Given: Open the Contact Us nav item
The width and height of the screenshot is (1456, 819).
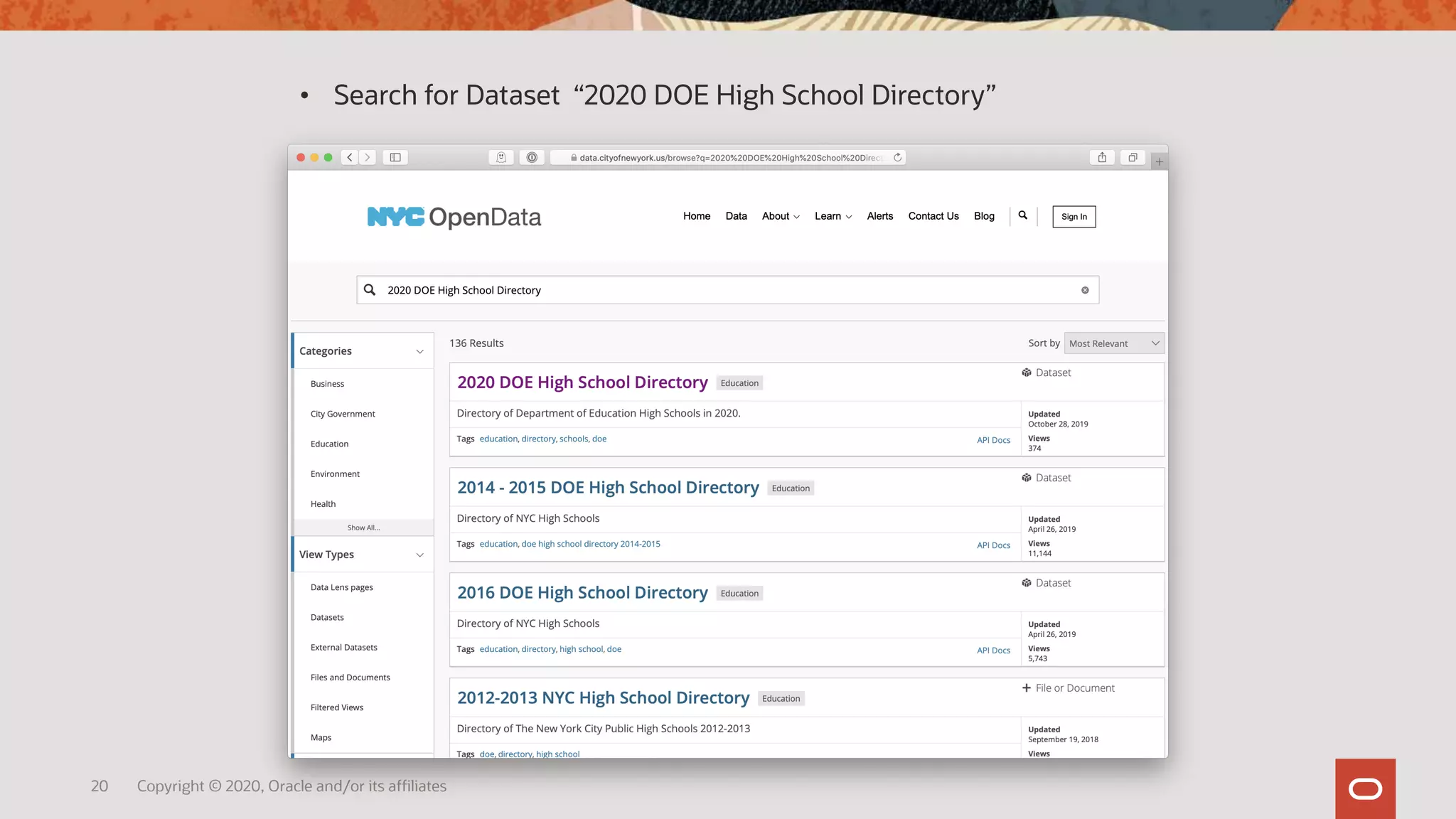Looking at the screenshot, I should [933, 216].
